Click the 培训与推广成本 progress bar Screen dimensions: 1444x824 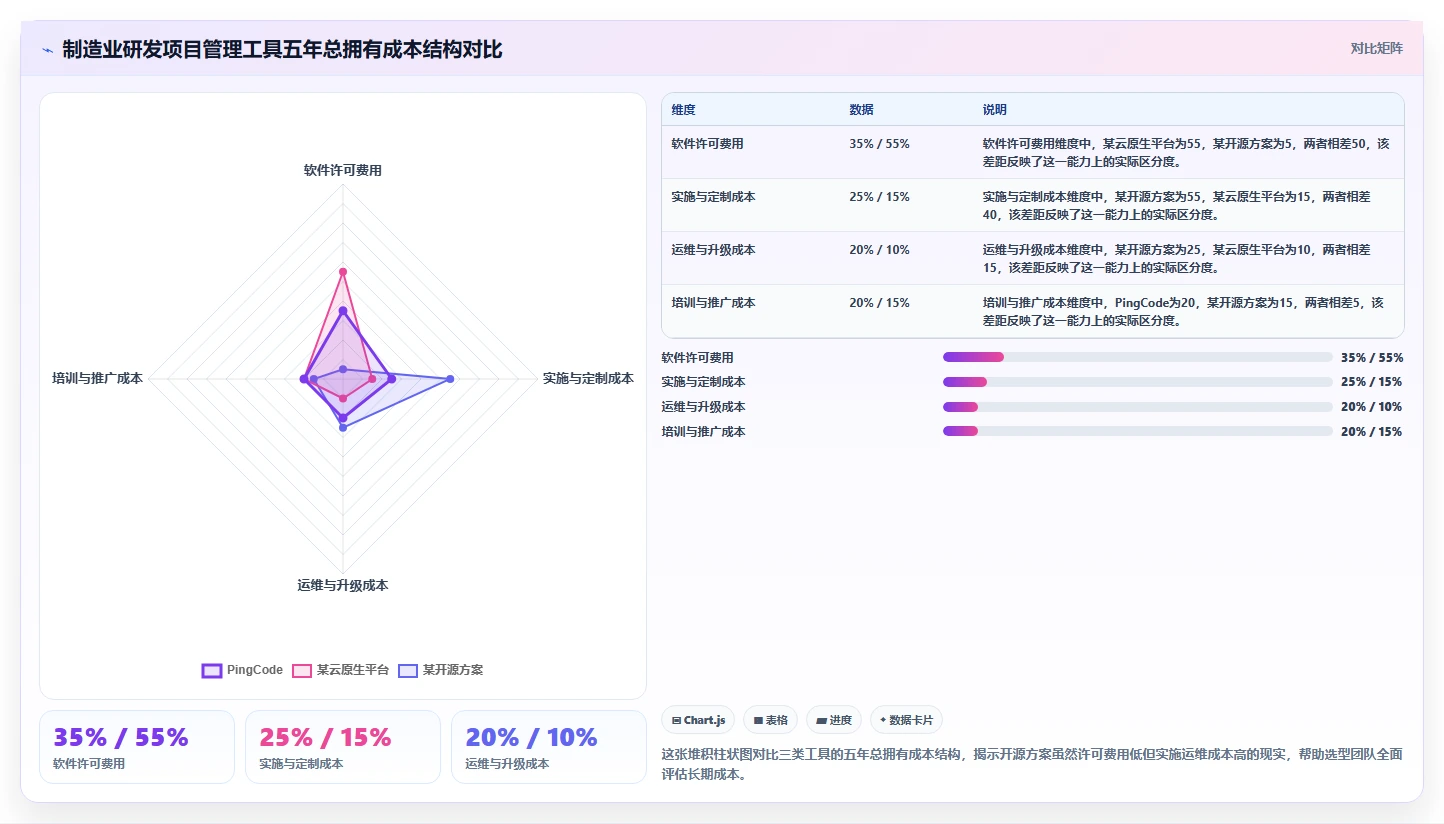click(1138, 432)
